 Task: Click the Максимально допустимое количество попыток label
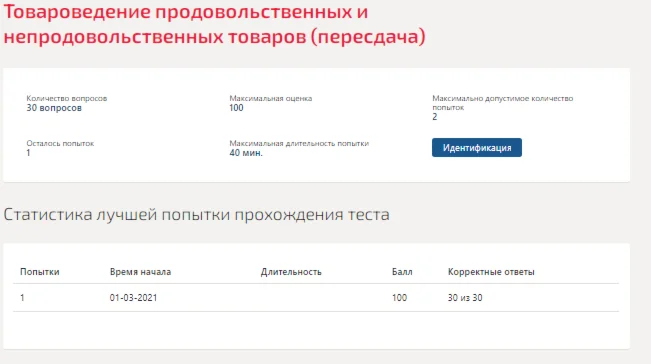click(x=503, y=103)
